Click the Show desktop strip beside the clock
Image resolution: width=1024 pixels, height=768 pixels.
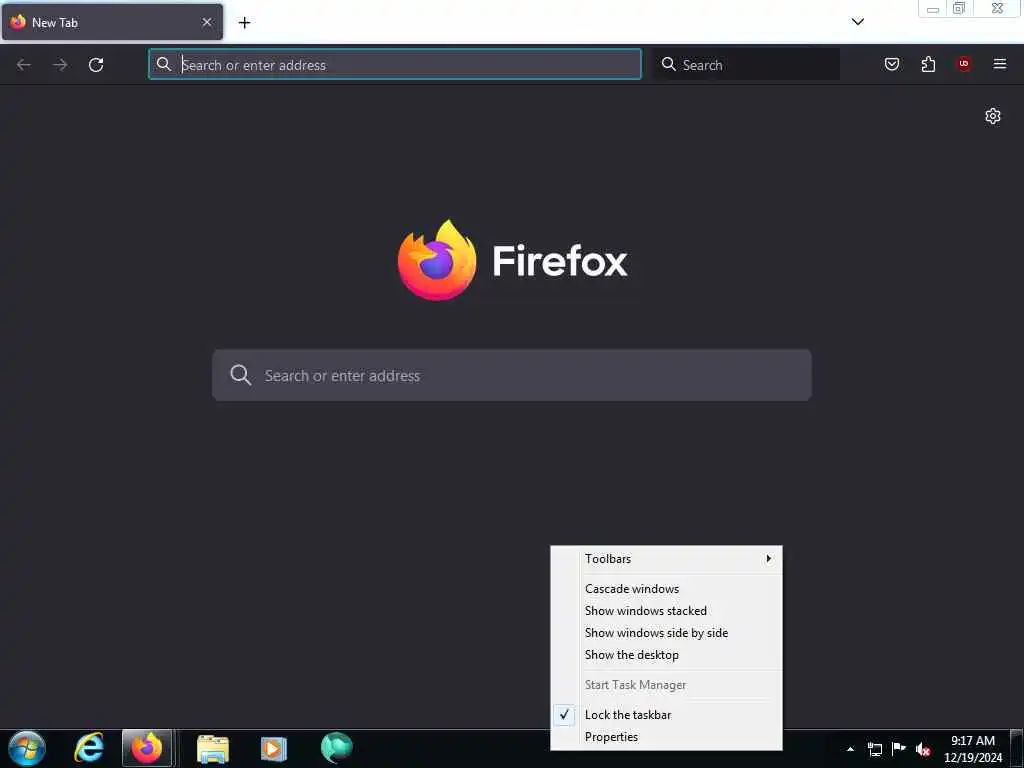[1017, 749]
